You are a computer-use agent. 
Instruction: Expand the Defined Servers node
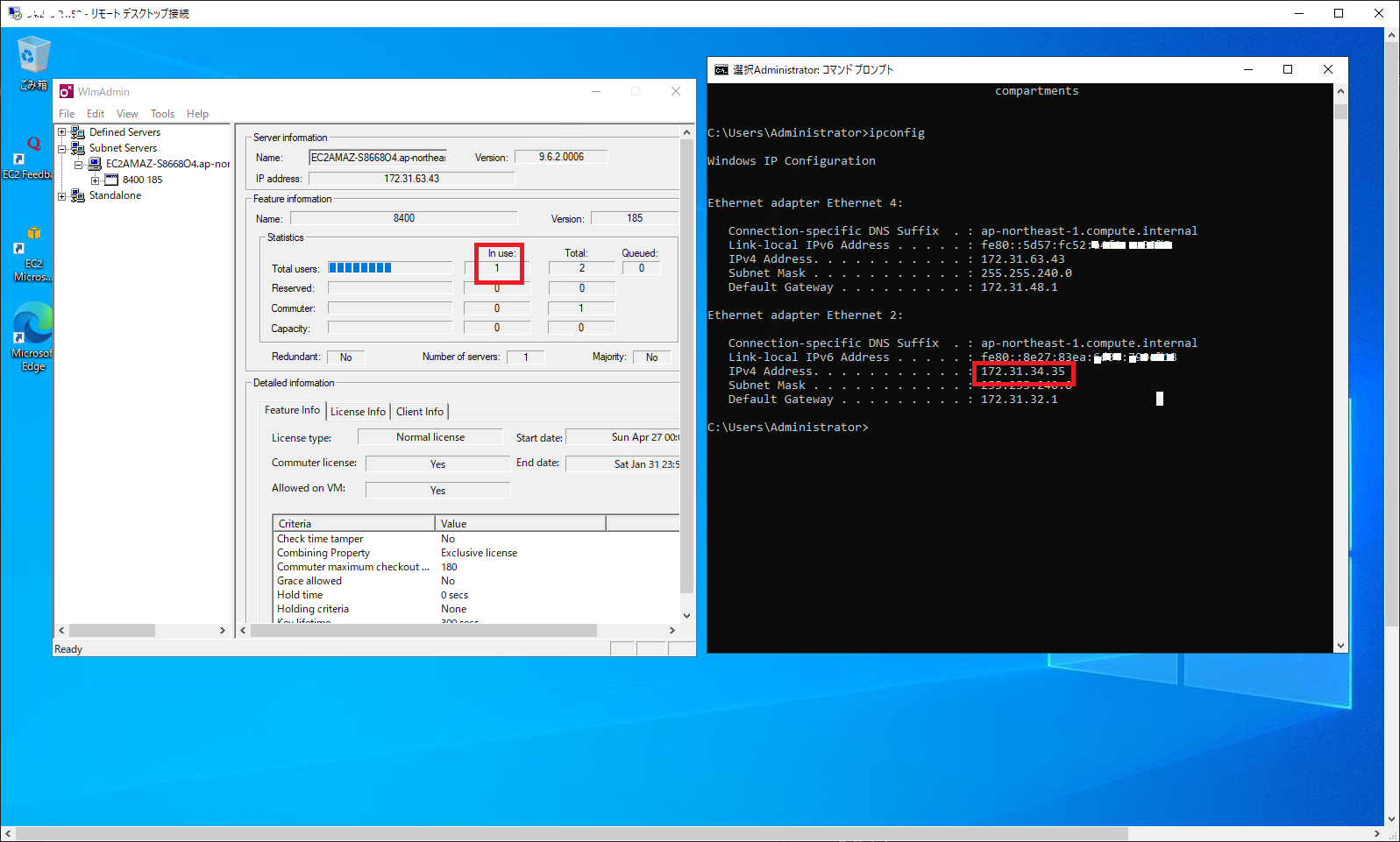(62, 132)
